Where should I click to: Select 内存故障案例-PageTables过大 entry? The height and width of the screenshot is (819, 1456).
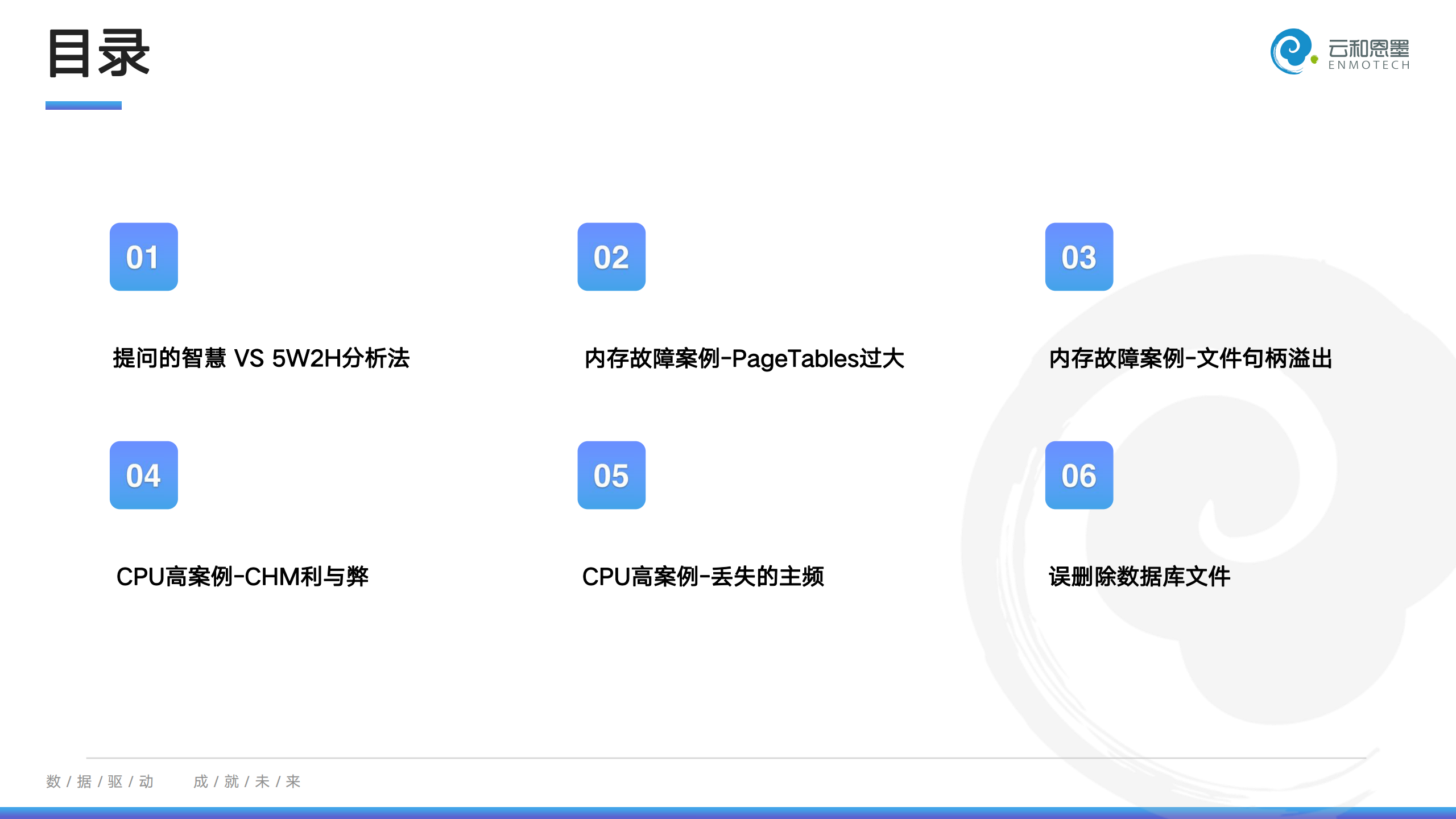744,358
